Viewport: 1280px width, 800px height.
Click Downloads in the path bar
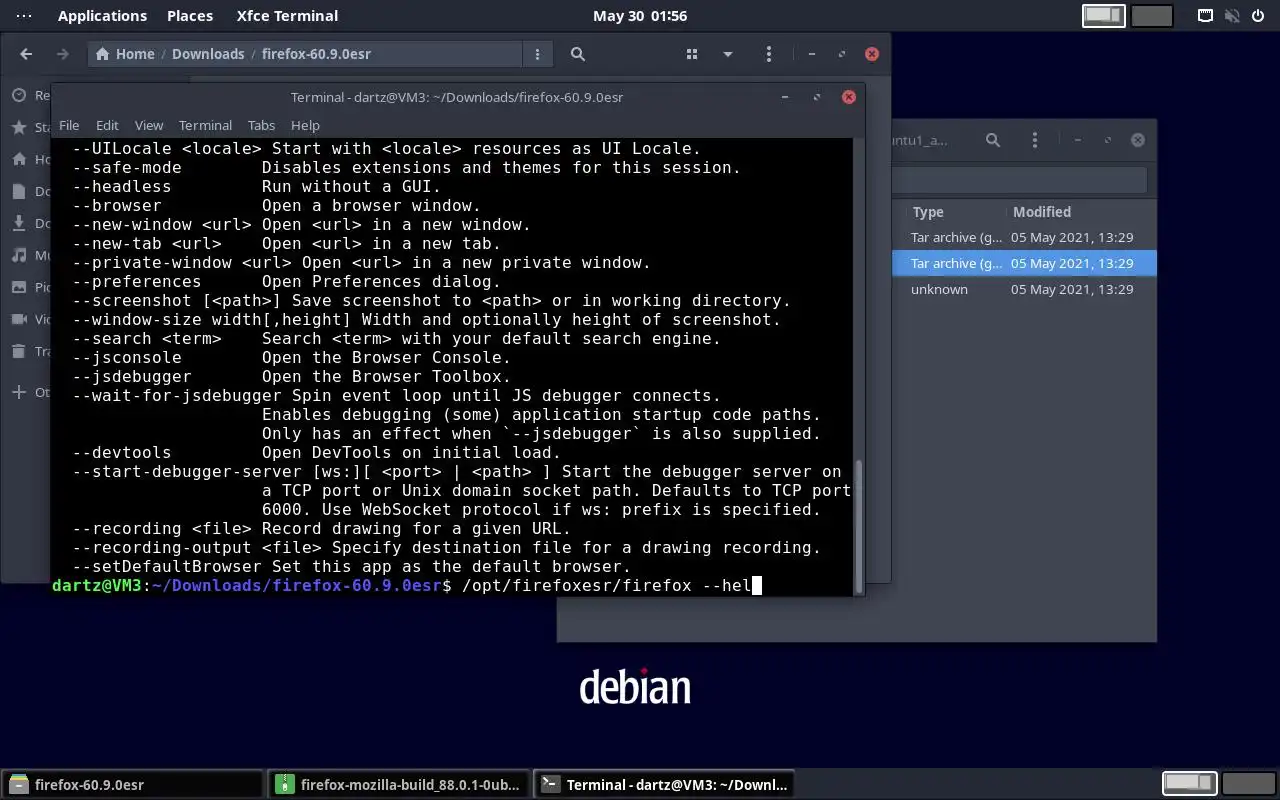coord(208,54)
